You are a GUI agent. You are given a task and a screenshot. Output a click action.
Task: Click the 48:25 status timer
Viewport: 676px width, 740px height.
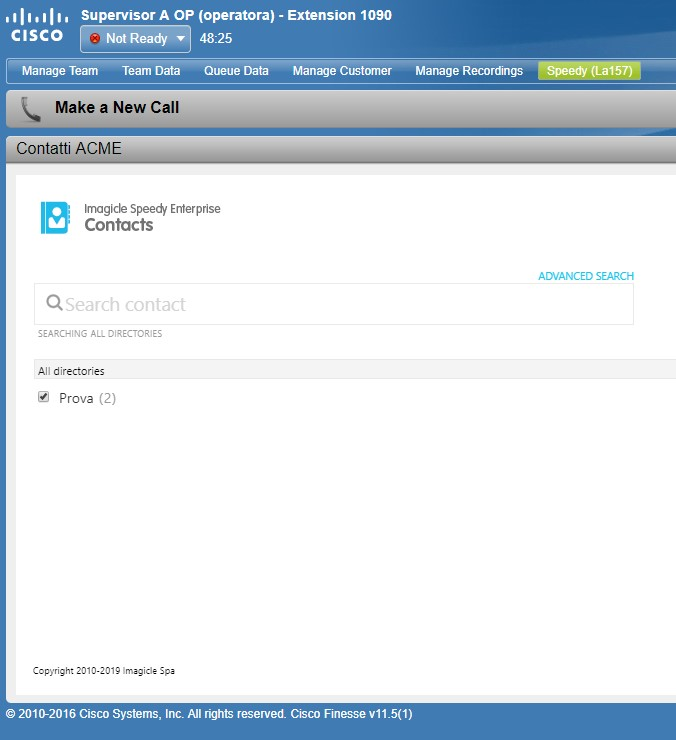[x=216, y=39]
